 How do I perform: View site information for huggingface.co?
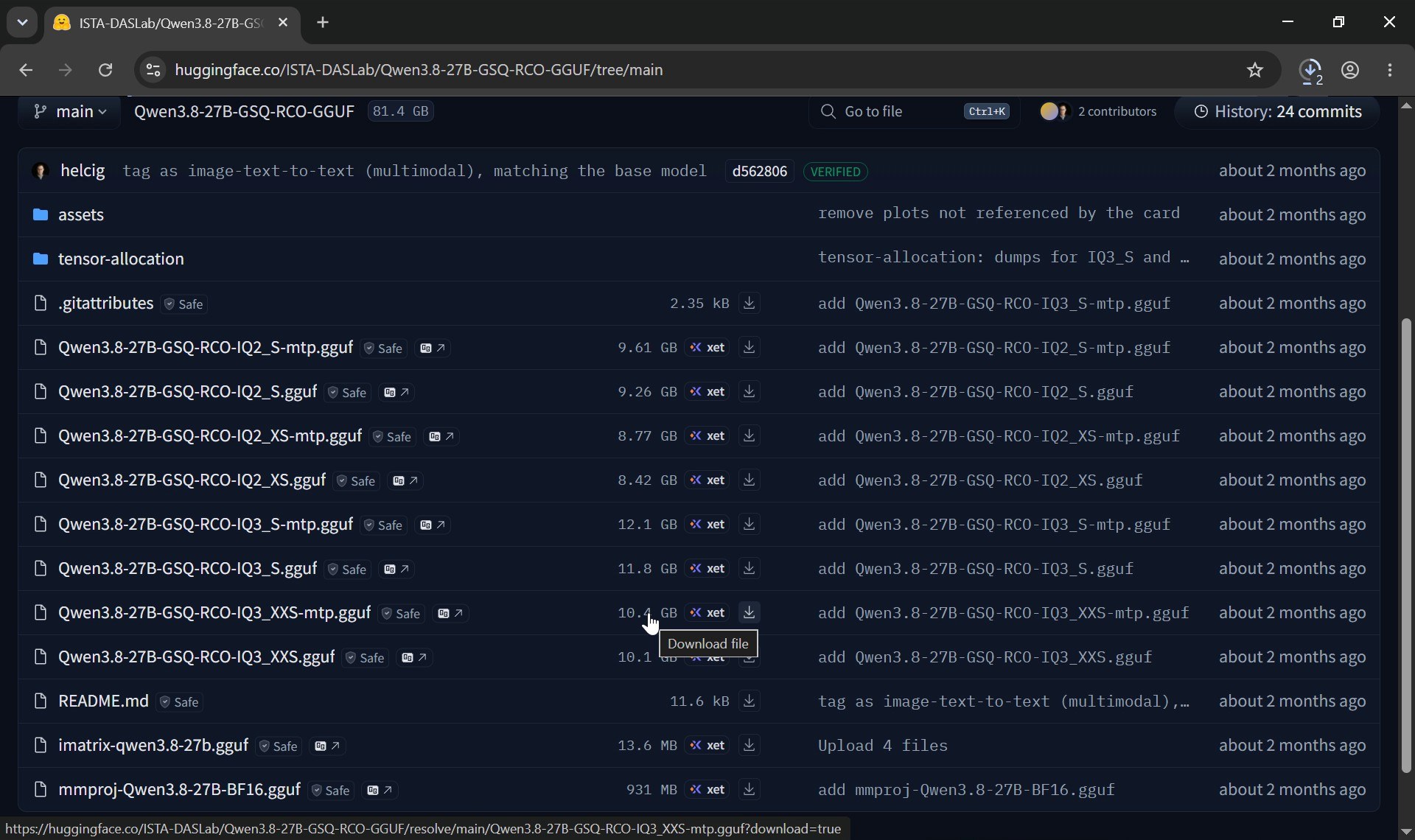tap(153, 70)
